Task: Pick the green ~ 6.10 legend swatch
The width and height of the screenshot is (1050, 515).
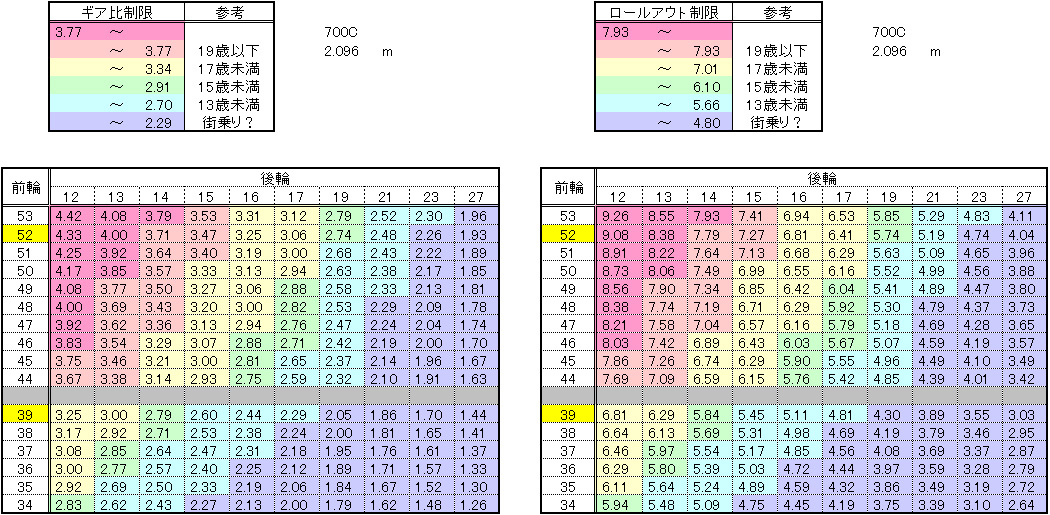Action: tap(664, 86)
